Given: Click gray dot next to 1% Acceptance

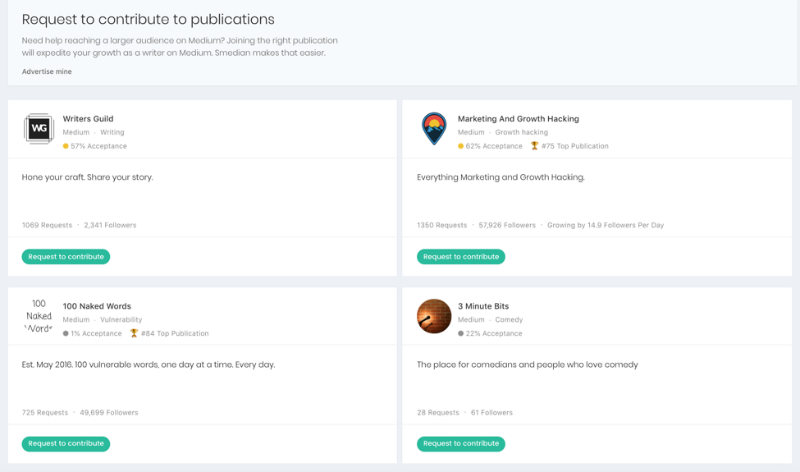Looking at the screenshot, I should click(x=65, y=333).
